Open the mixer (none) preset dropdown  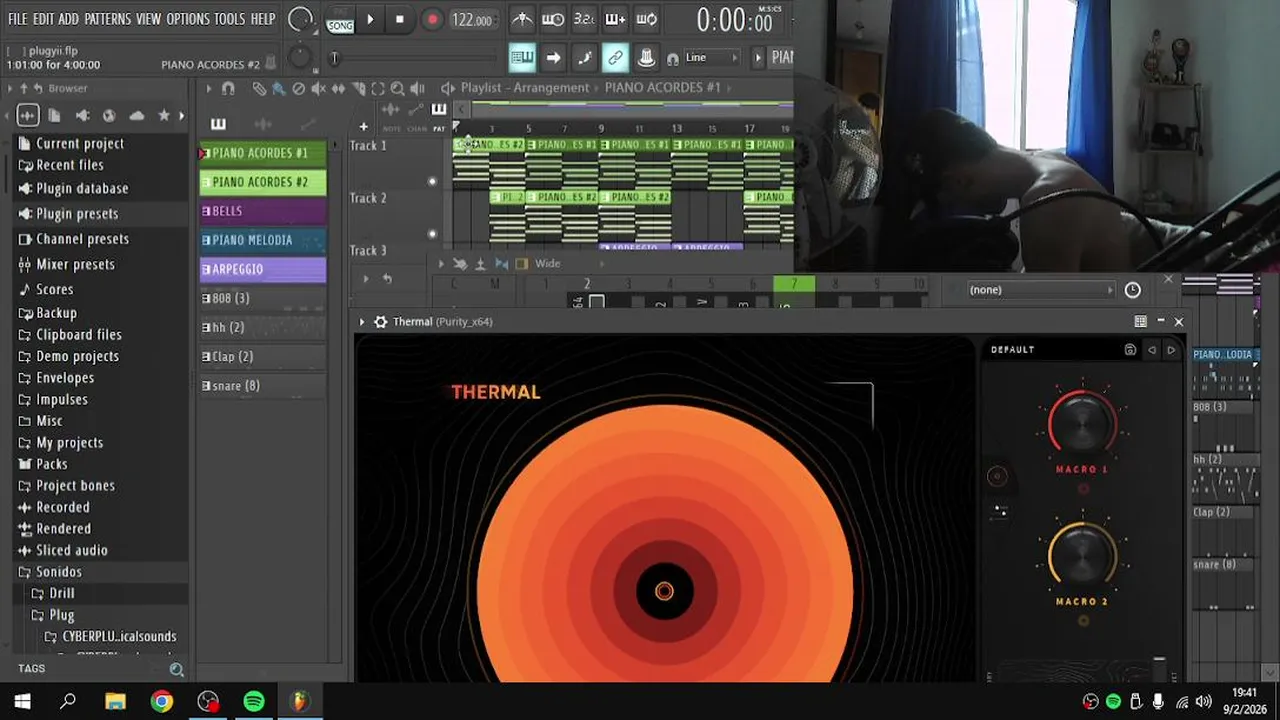[x=1041, y=290]
